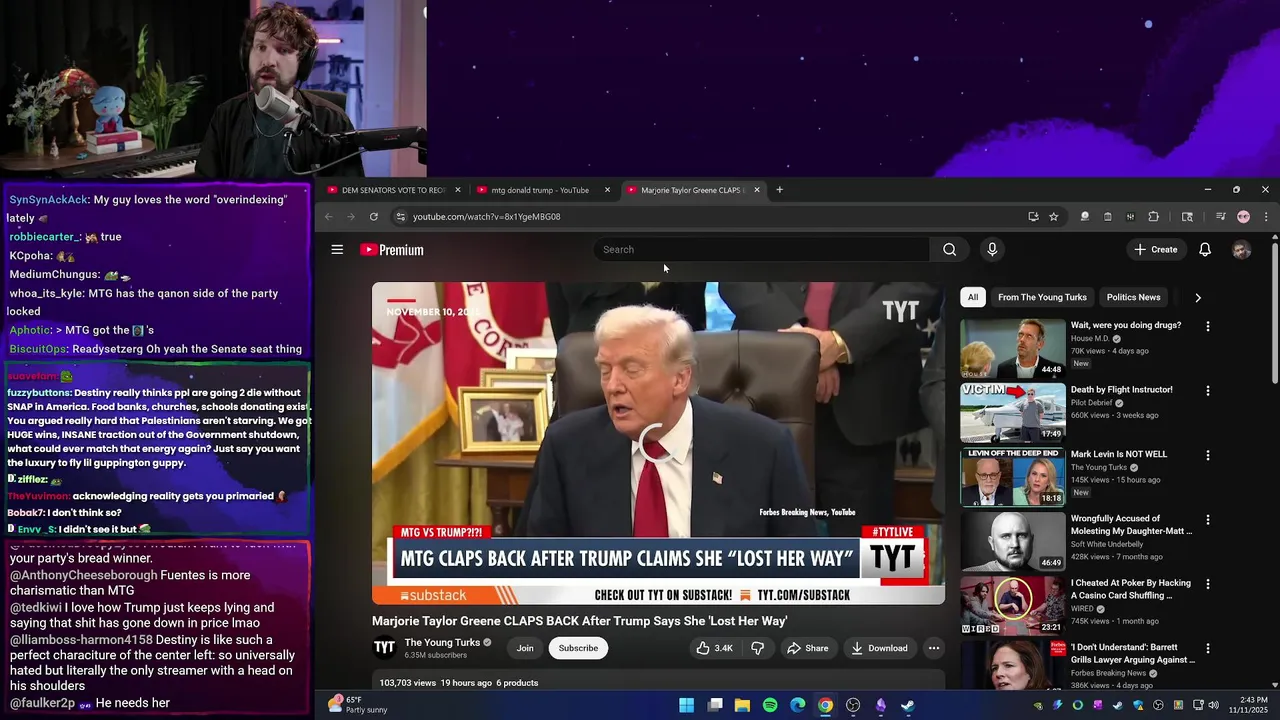Click the Download button
Image resolution: width=1280 pixels, height=720 pixels.
880,648
